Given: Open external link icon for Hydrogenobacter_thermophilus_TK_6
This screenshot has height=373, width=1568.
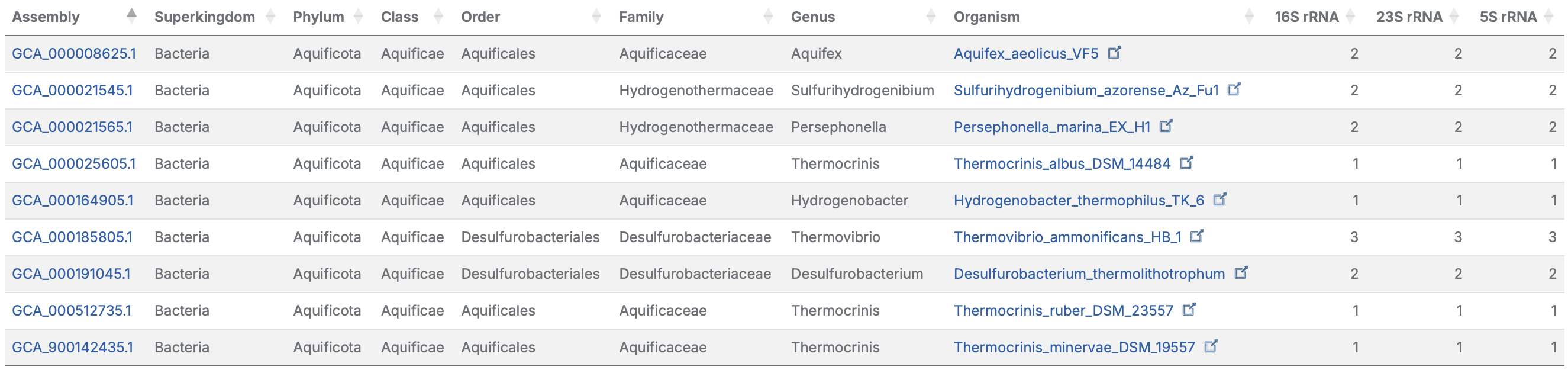Looking at the screenshot, I should (1220, 199).
